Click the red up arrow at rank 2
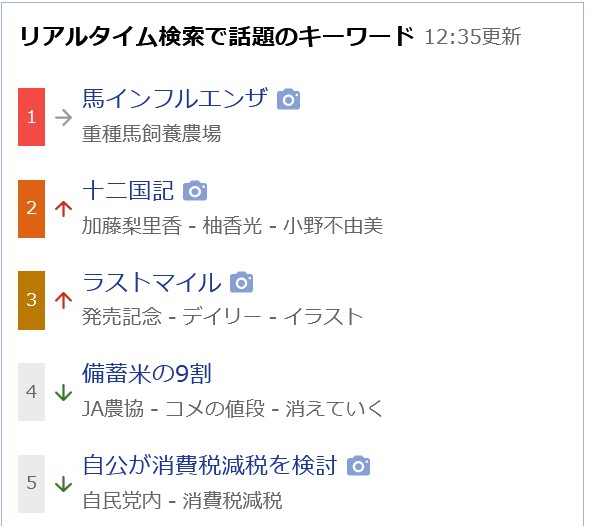Image resolution: width=595 pixels, height=526 pixels. [63, 208]
